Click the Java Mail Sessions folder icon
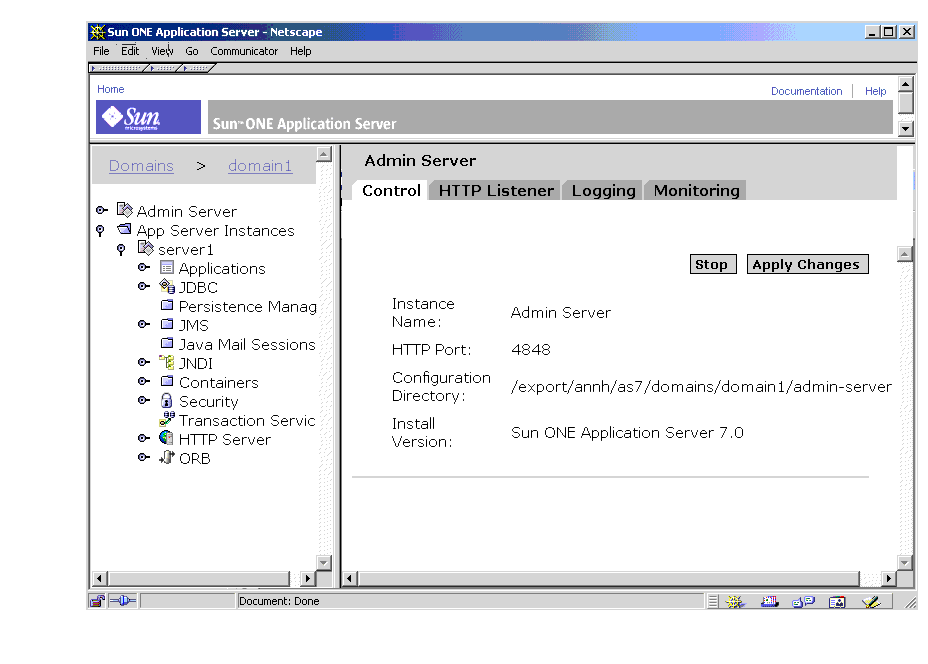The image size is (928, 664). pos(167,343)
